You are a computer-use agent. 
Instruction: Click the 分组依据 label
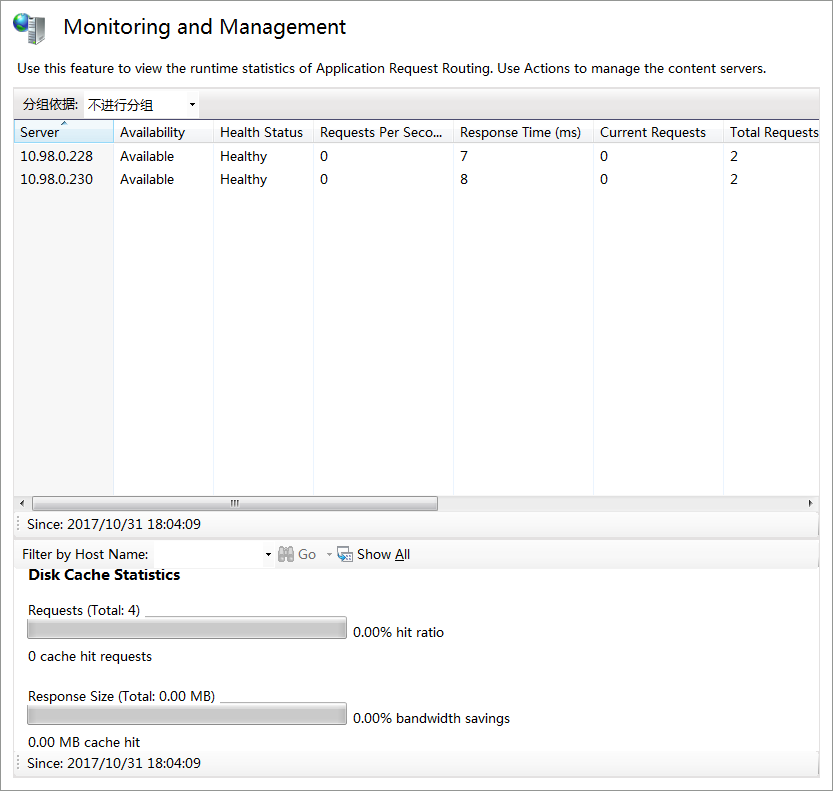pos(50,105)
